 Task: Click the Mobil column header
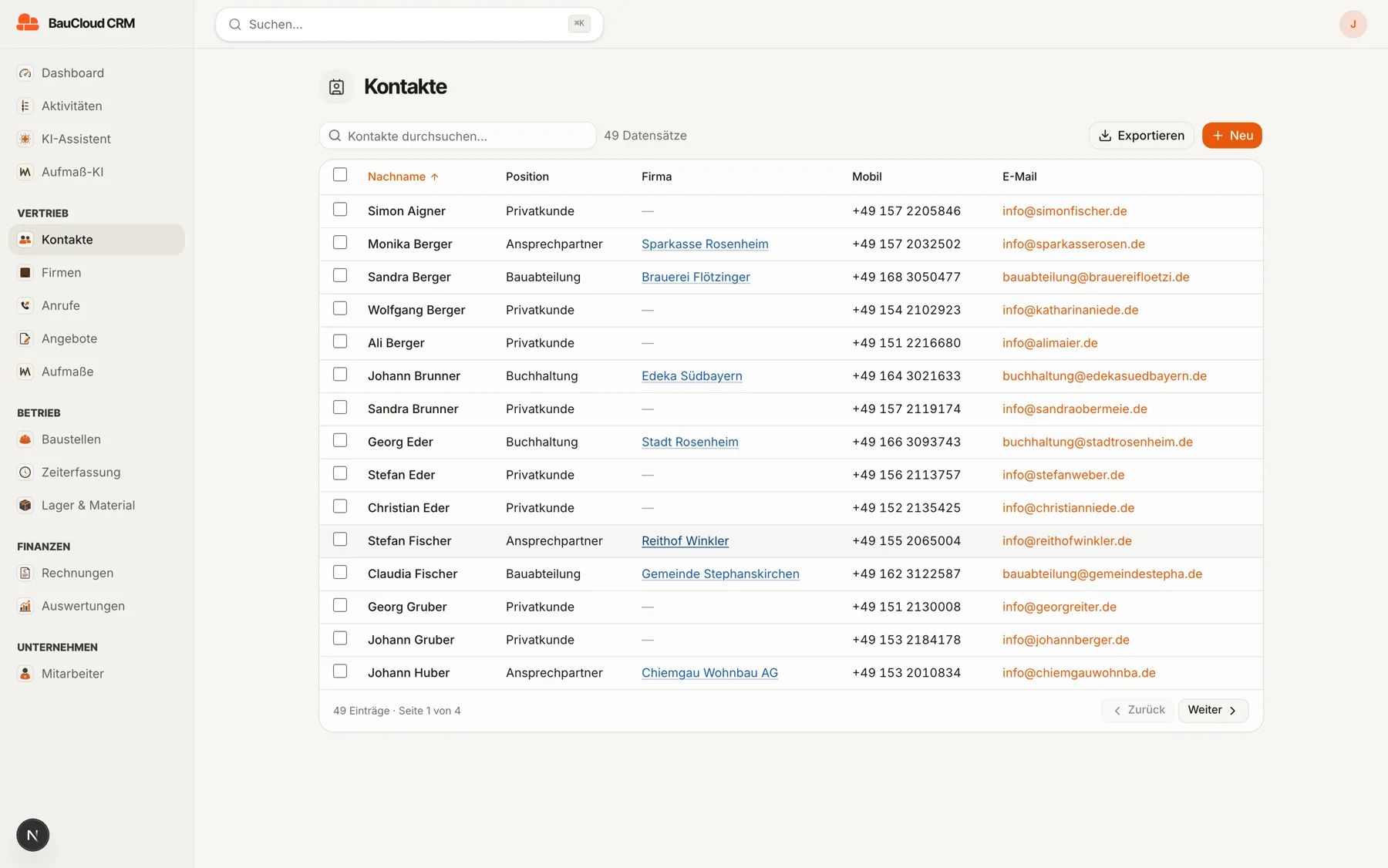pyautogui.click(x=867, y=177)
